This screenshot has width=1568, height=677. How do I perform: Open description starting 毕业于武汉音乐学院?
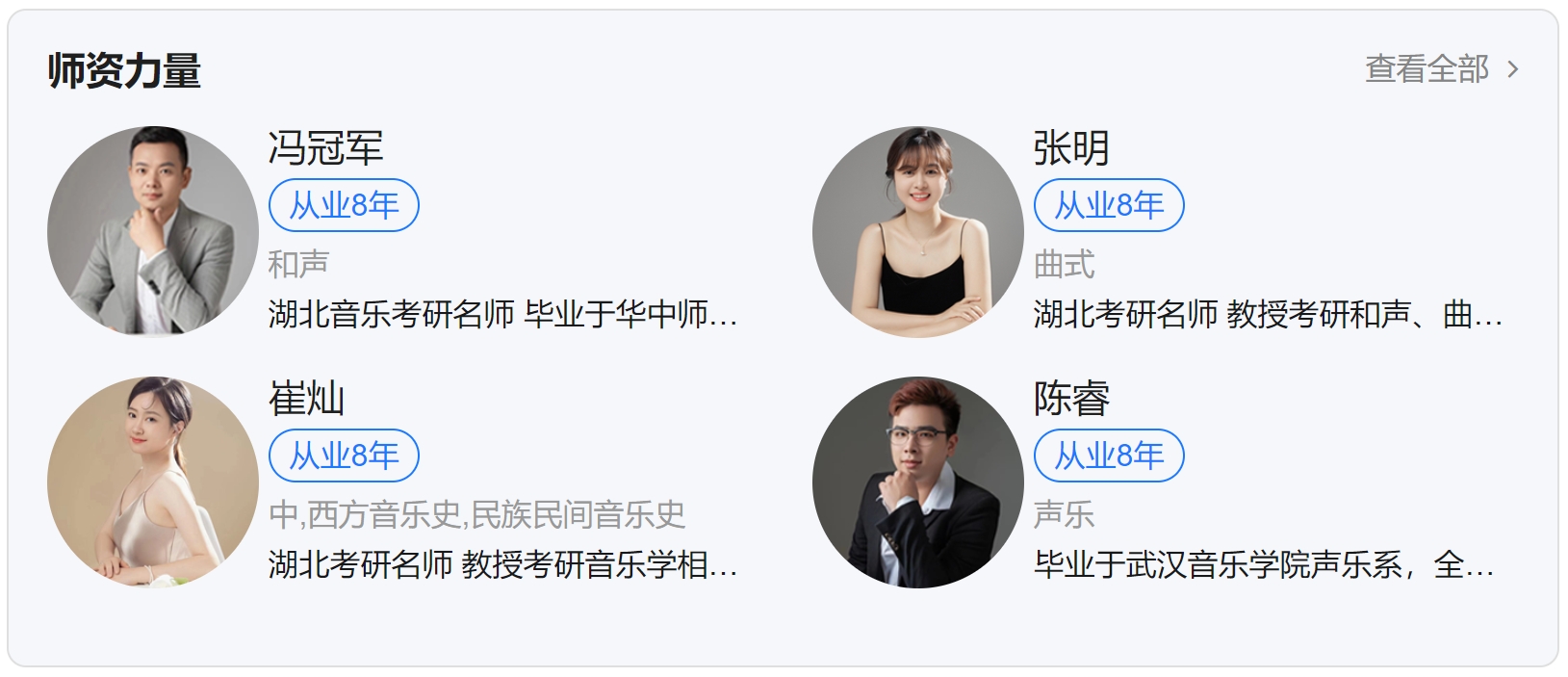pyautogui.click(x=1265, y=564)
